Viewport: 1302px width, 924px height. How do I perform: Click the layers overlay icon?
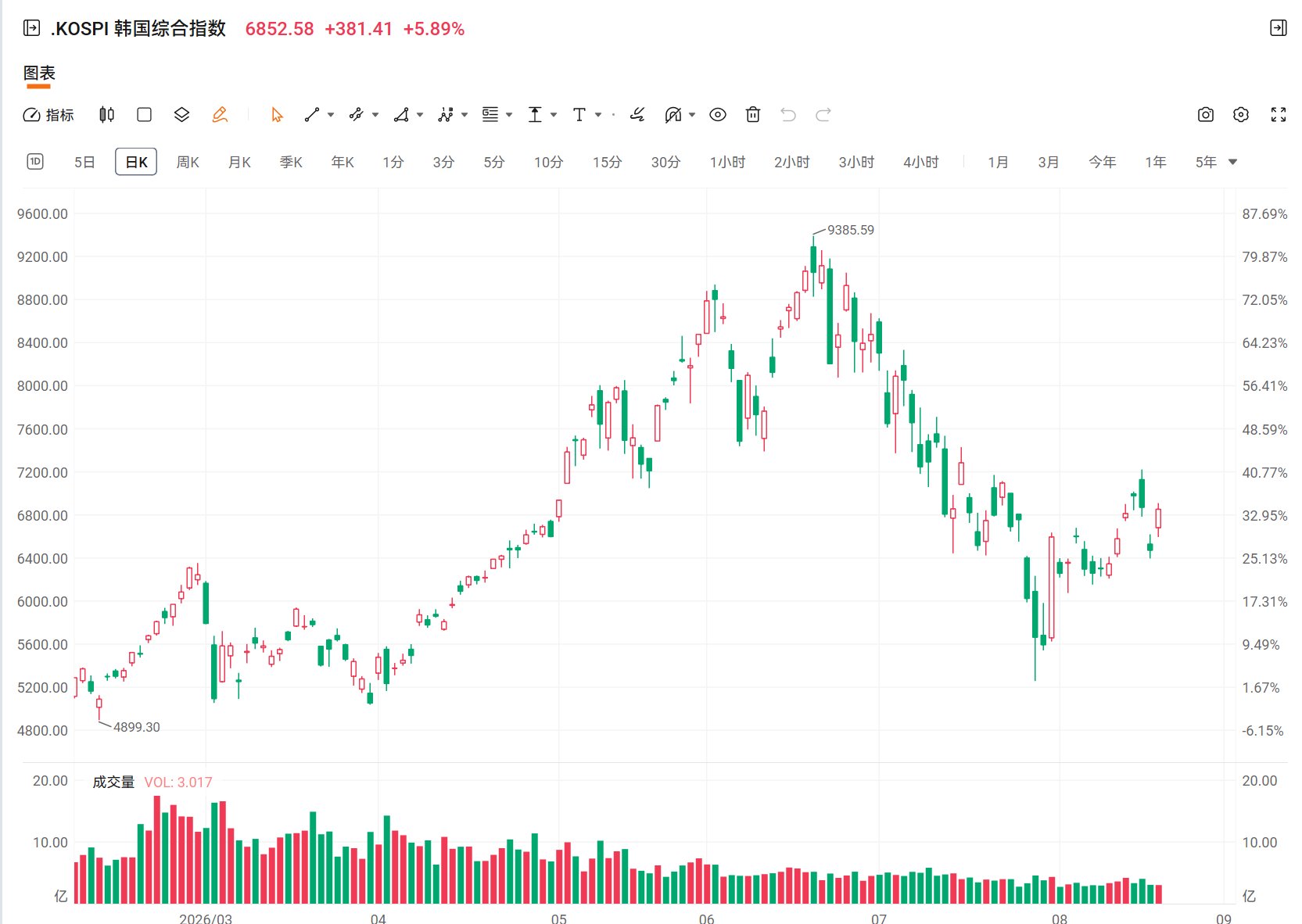181,115
